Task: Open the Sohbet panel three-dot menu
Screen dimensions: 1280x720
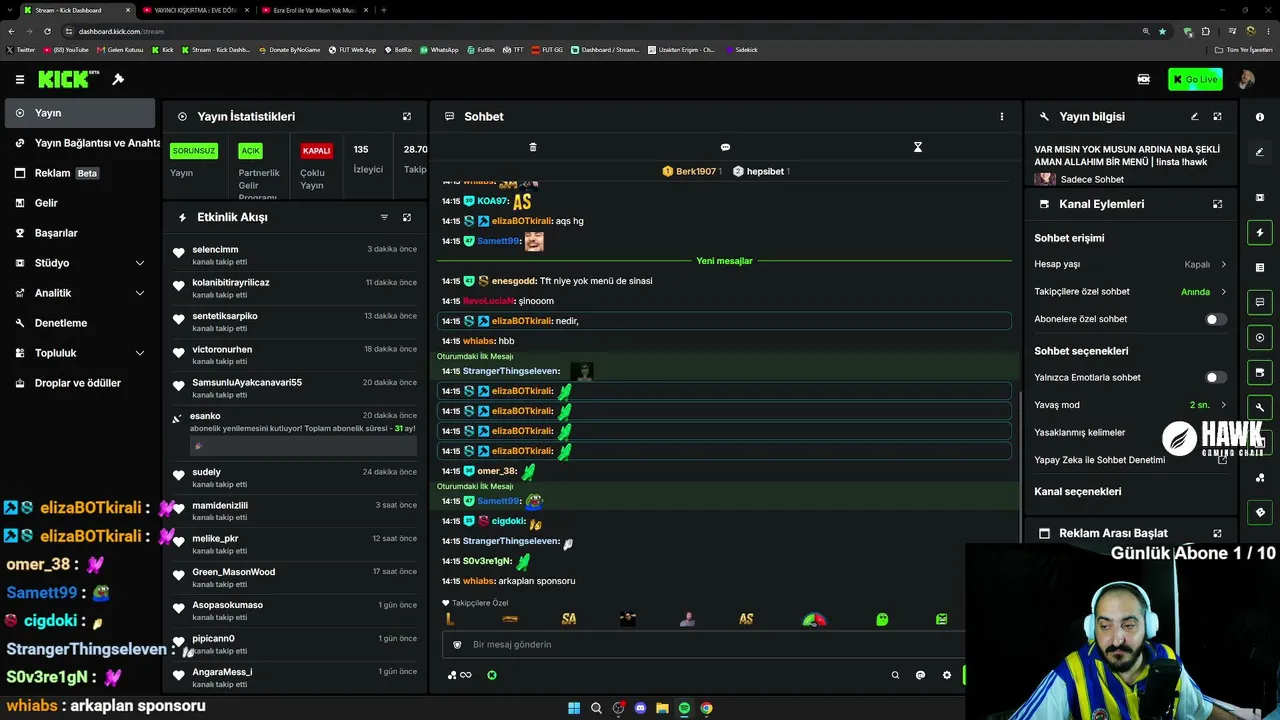Action: (1002, 116)
